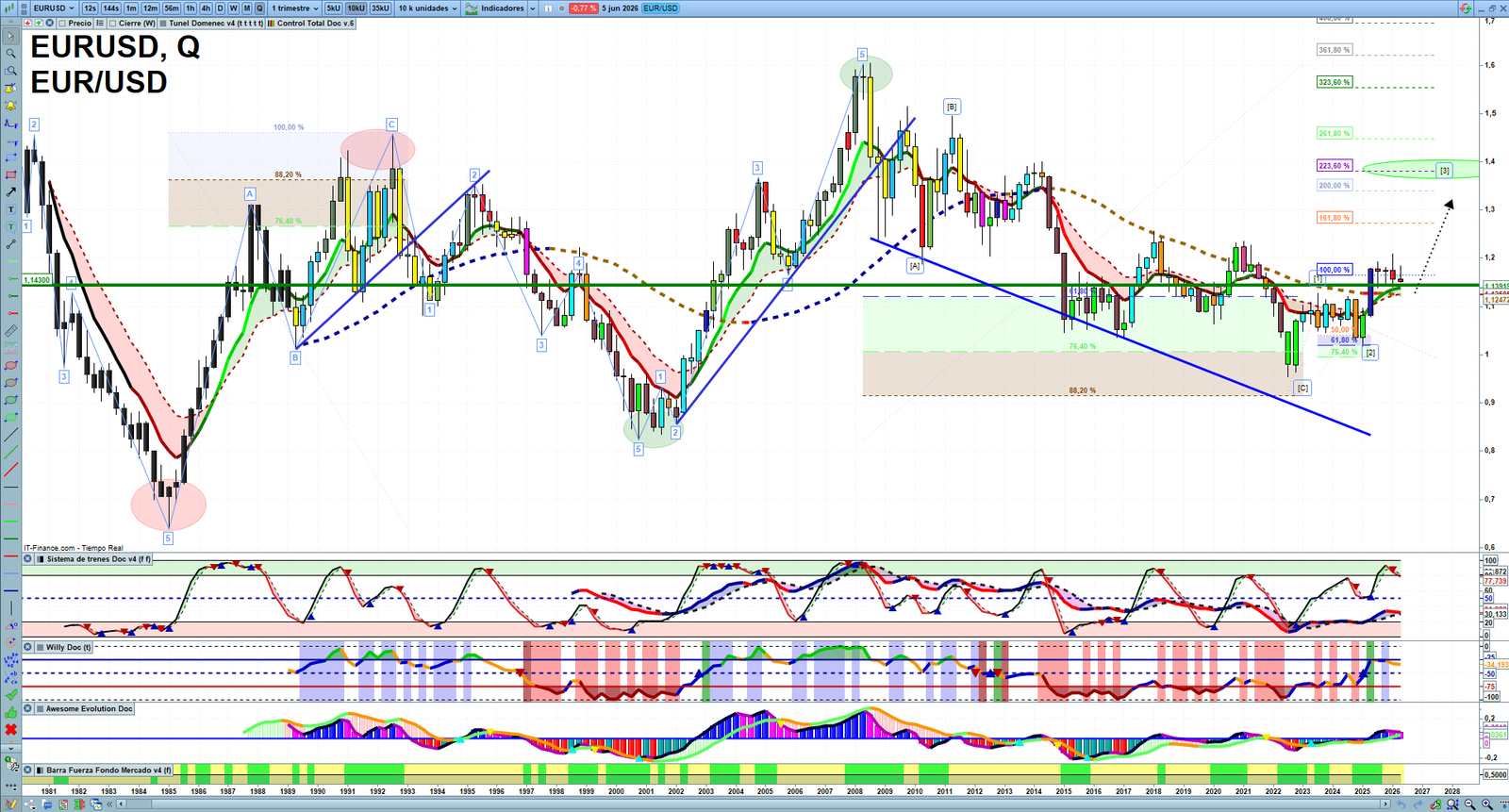Select the 1m timeframe
This screenshot has height=812, width=1509.
click(x=131, y=8)
